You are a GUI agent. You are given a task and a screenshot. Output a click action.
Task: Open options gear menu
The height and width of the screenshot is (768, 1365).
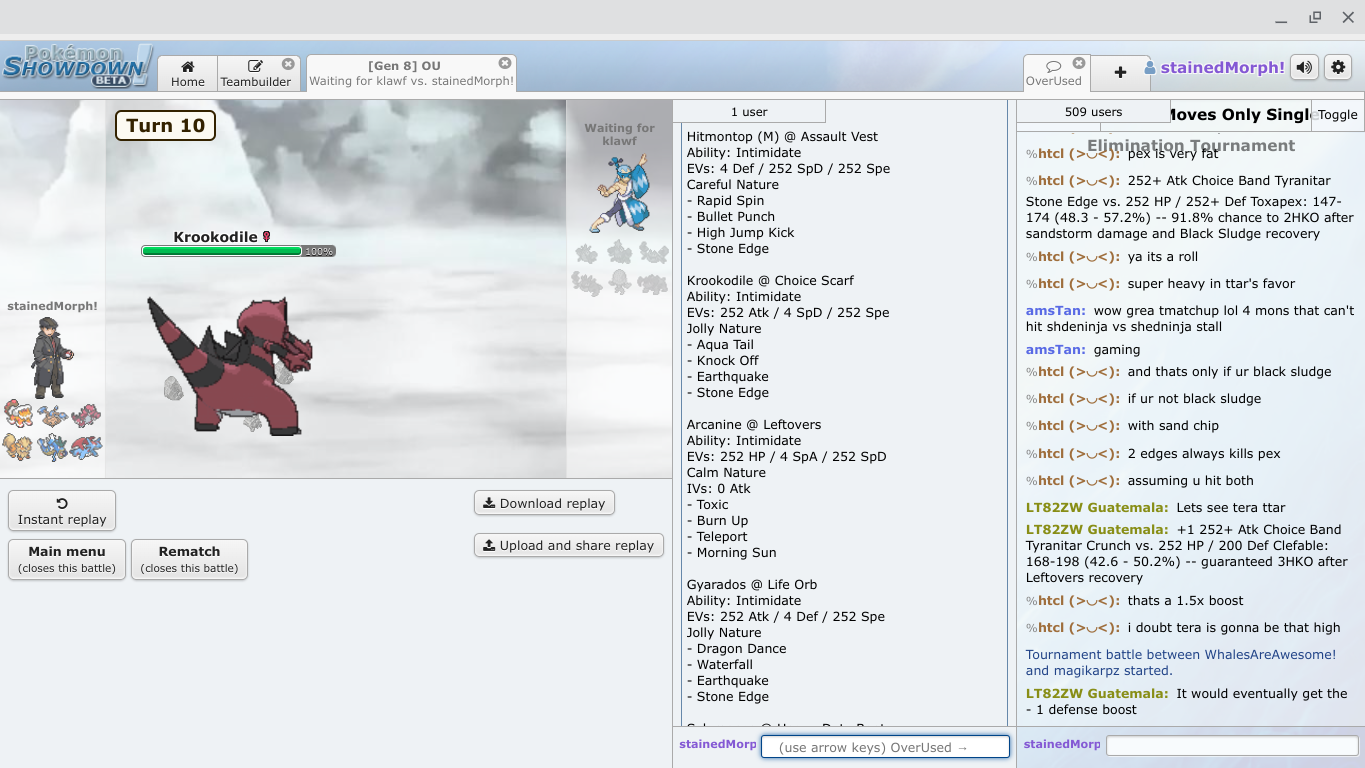click(x=1338, y=68)
